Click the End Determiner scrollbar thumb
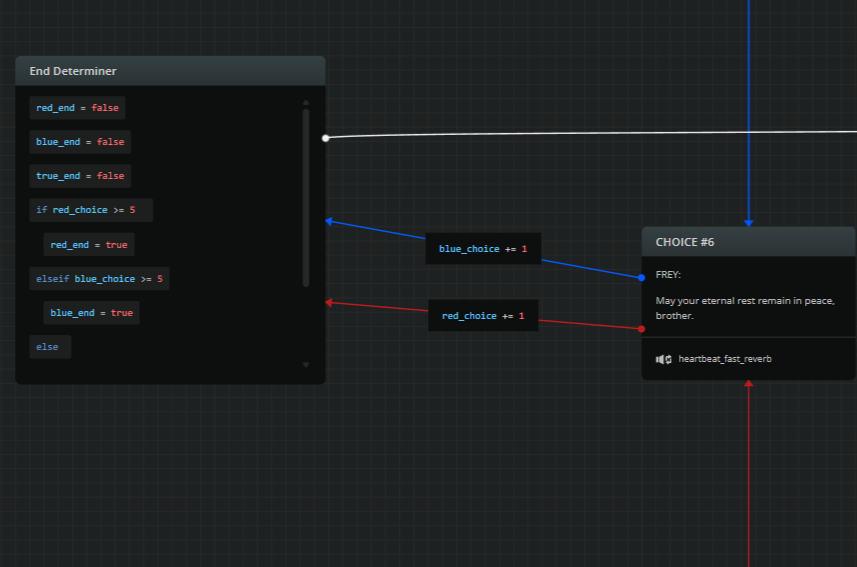The width and height of the screenshot is (857, 567). click(x=306, y=197)
